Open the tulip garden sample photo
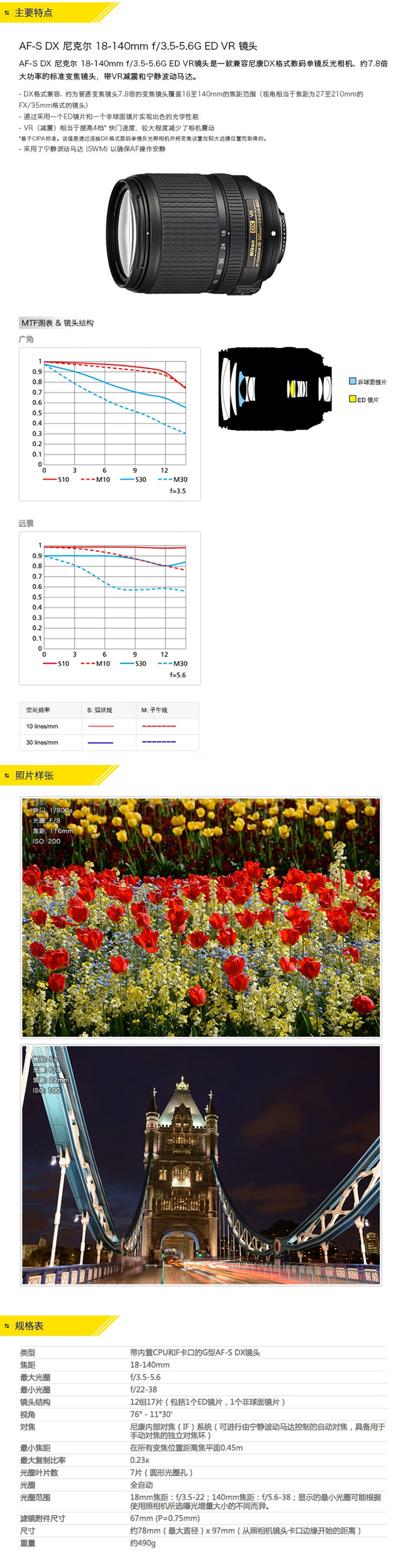 click(201, 917)
